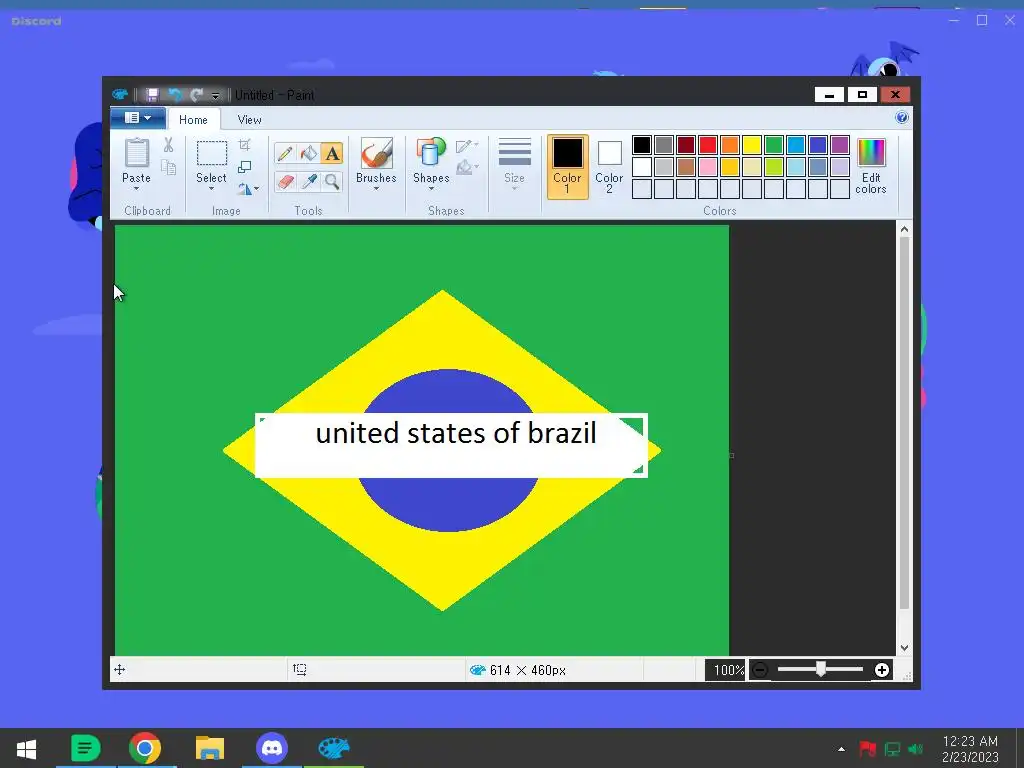This screenshot has width=1024, height=768.
Task: Click the Paint Help question mark icon
Action: point(902,118)
